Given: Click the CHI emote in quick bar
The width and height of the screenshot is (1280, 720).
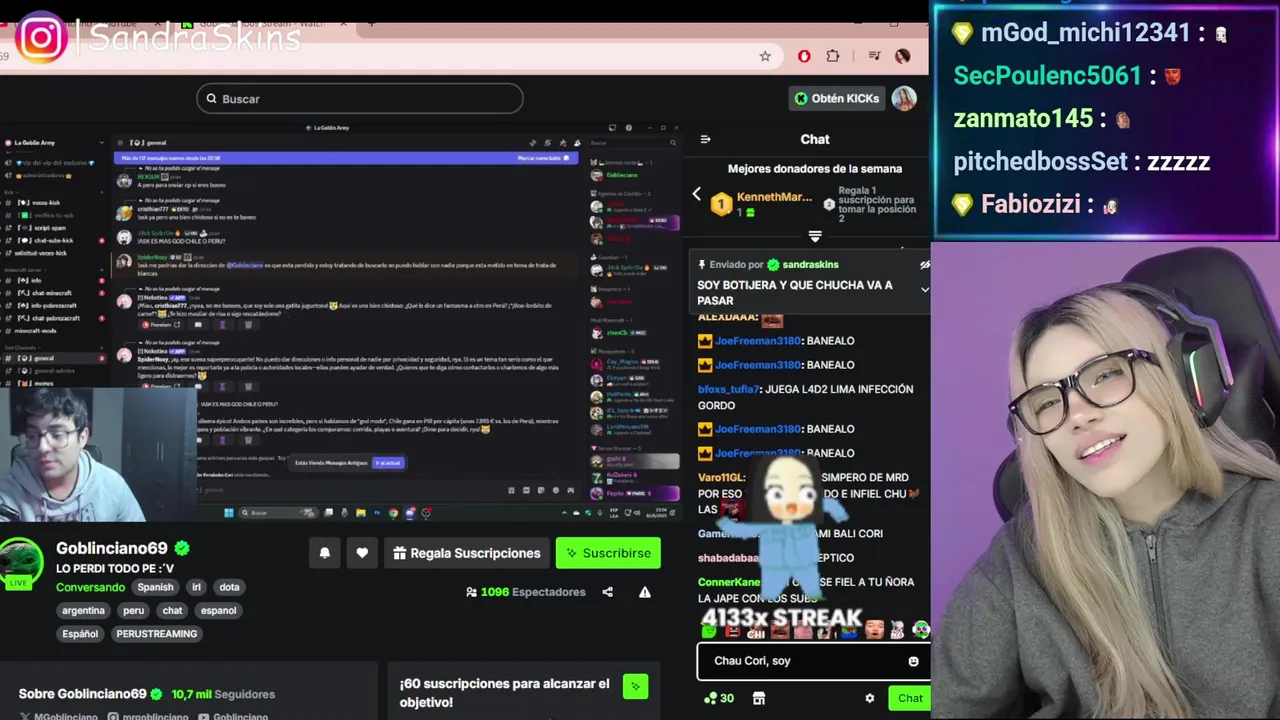Looking at the screenshot, I should click(755, 631).
